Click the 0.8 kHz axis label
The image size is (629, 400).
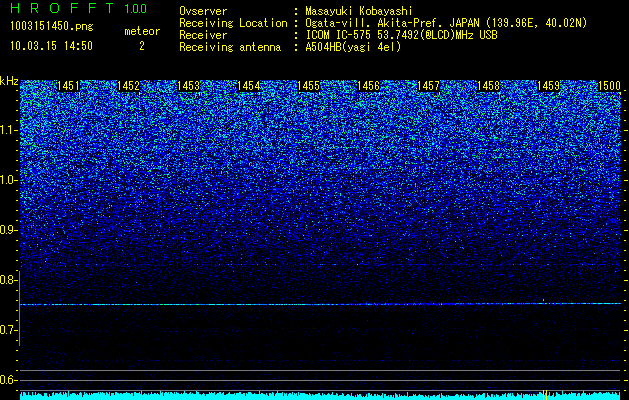coord(9,280)
